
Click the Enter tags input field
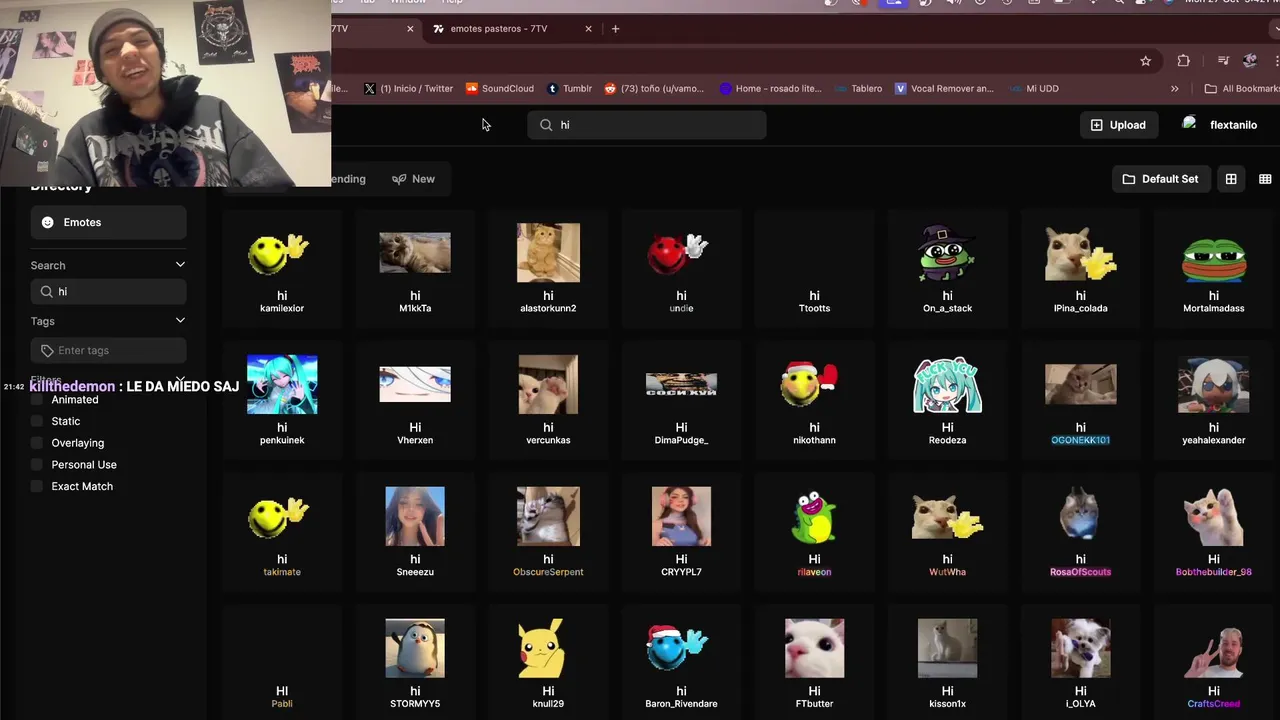pos(108,350)
